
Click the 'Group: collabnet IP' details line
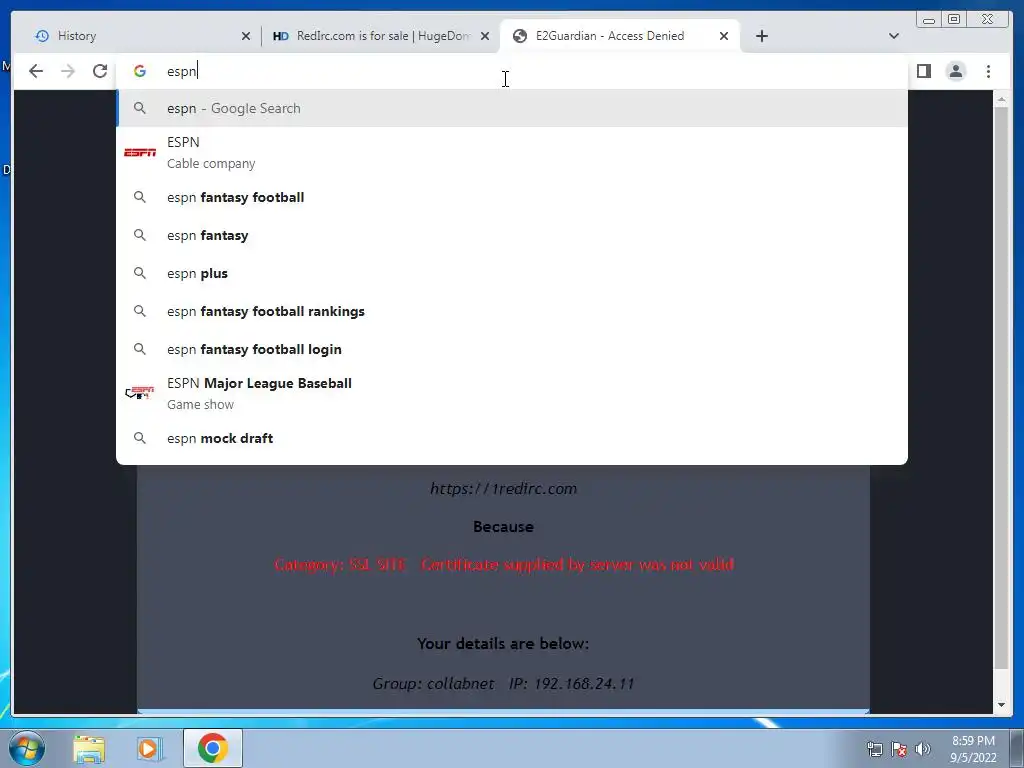tap(504, 684)
